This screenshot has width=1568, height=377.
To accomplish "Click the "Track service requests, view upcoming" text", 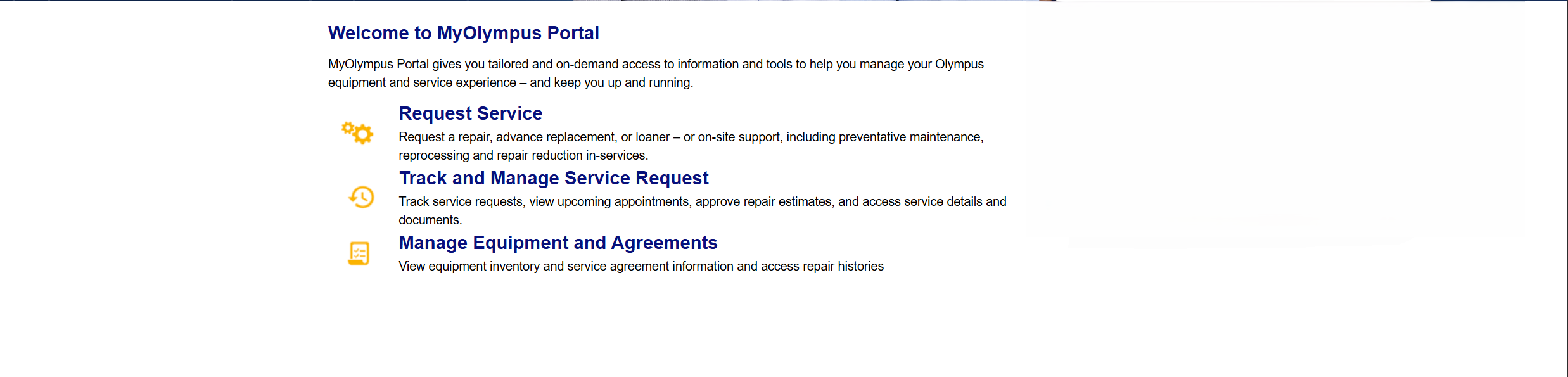I will pos(545,201).
